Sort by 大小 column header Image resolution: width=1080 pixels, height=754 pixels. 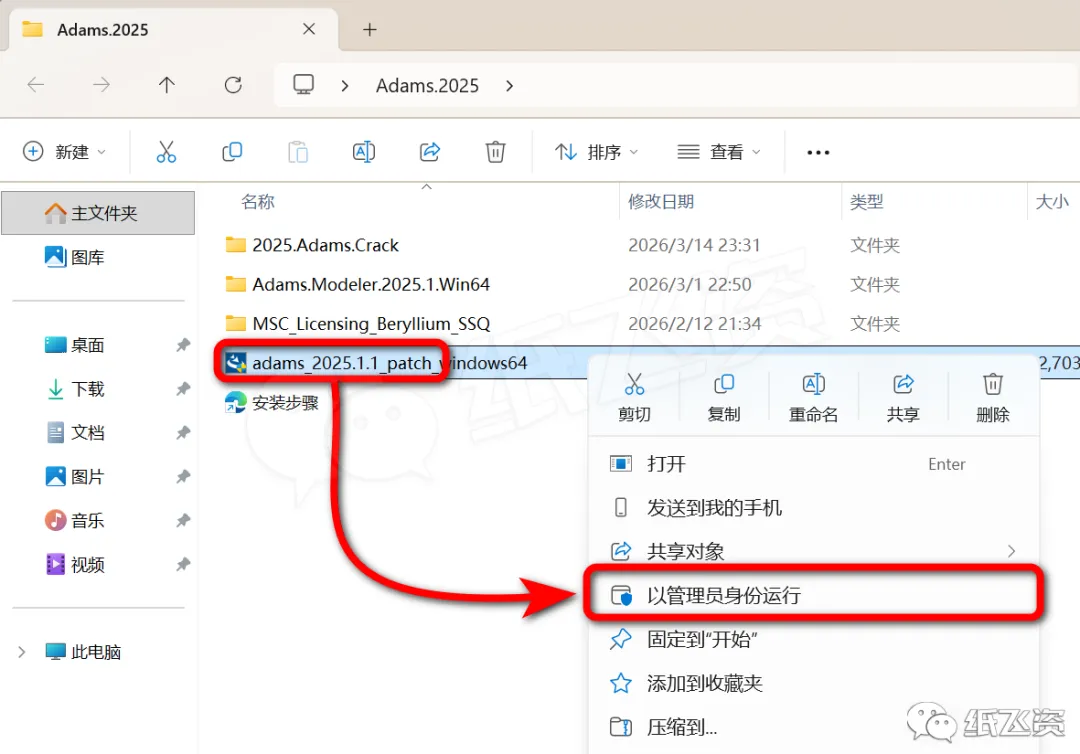click(x=1053, y=202)
